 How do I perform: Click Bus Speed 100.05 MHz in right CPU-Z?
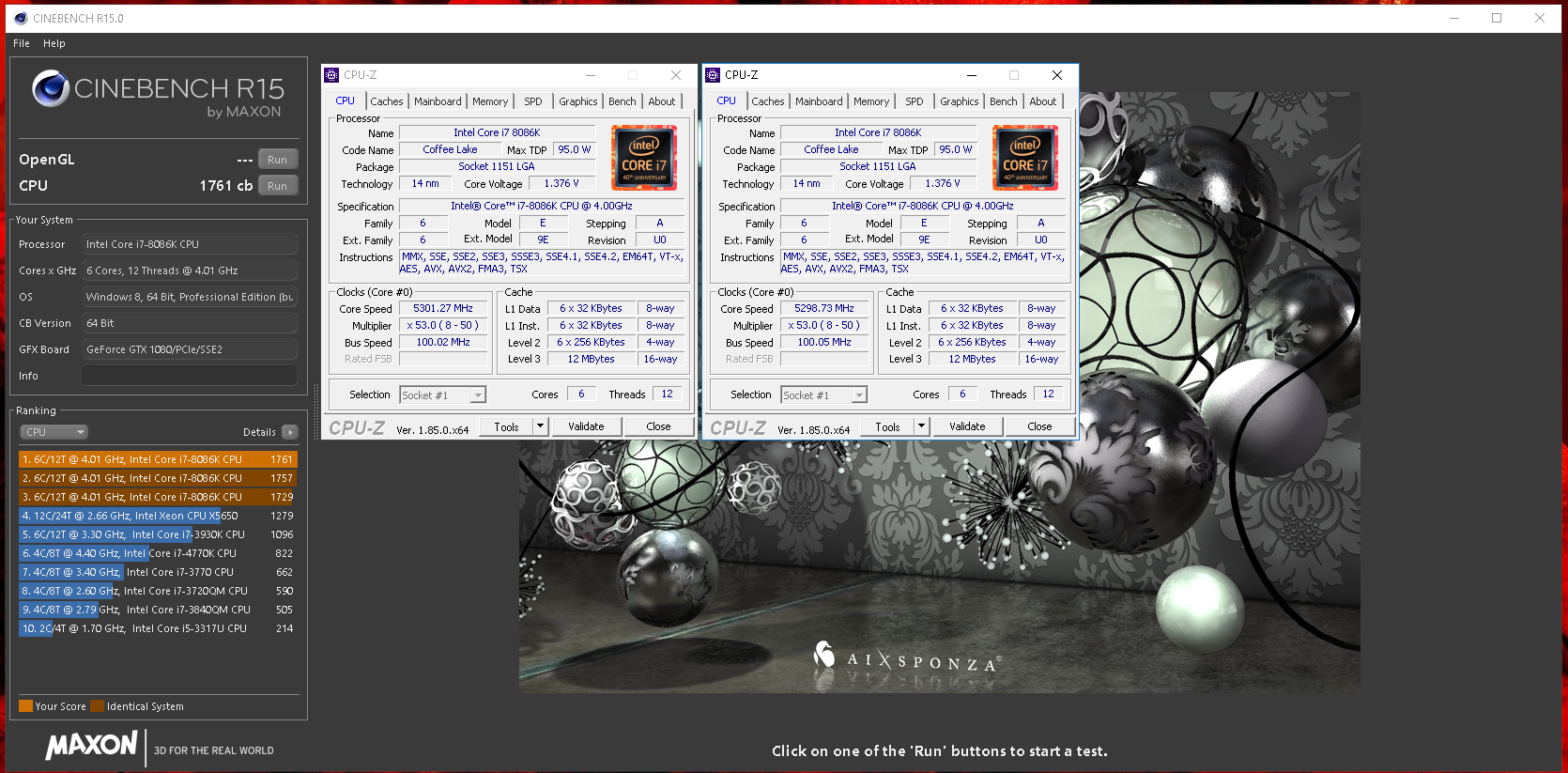tap(824, 343)
